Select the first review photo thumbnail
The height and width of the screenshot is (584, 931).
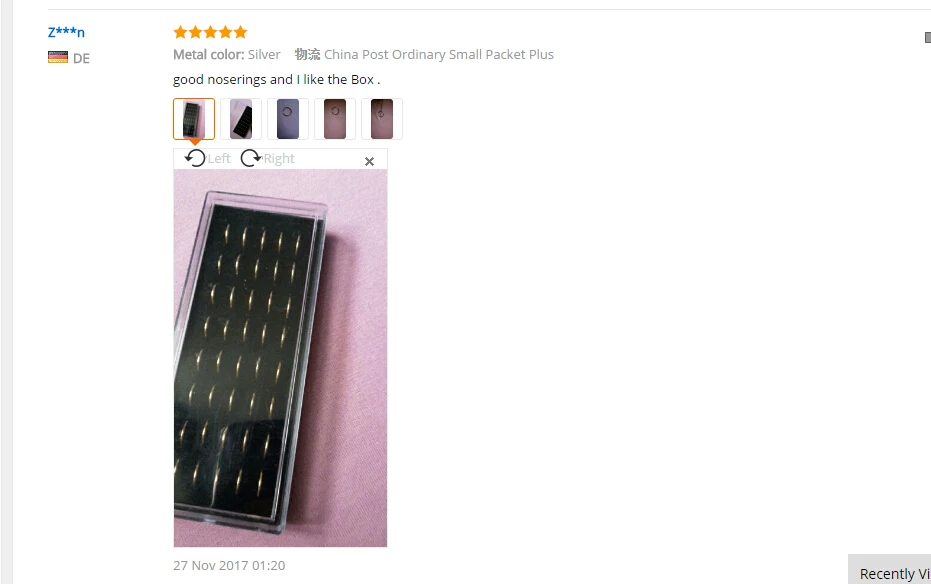[x=194, y=119]
